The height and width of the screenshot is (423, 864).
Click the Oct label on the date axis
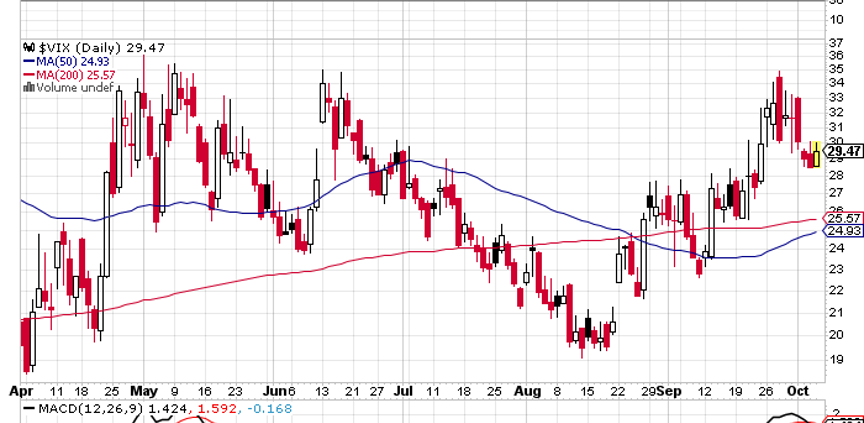[x=795, y=391]
